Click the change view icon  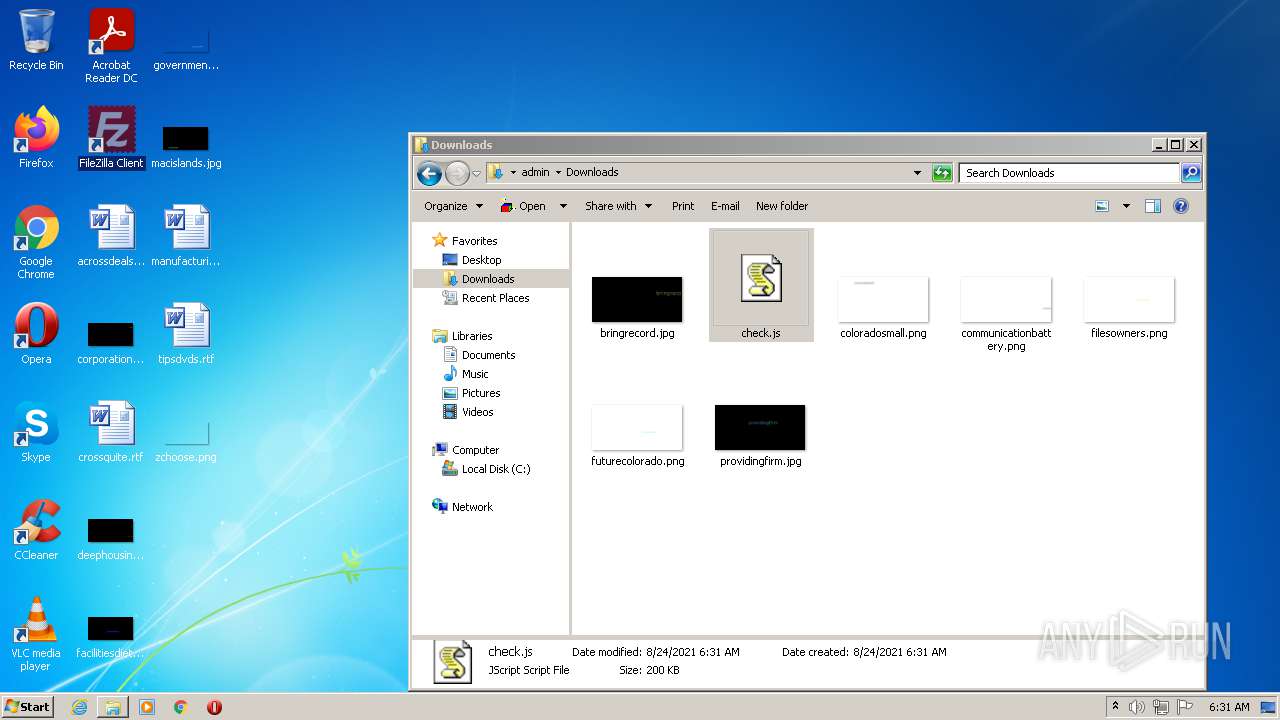click(1102, 206)
